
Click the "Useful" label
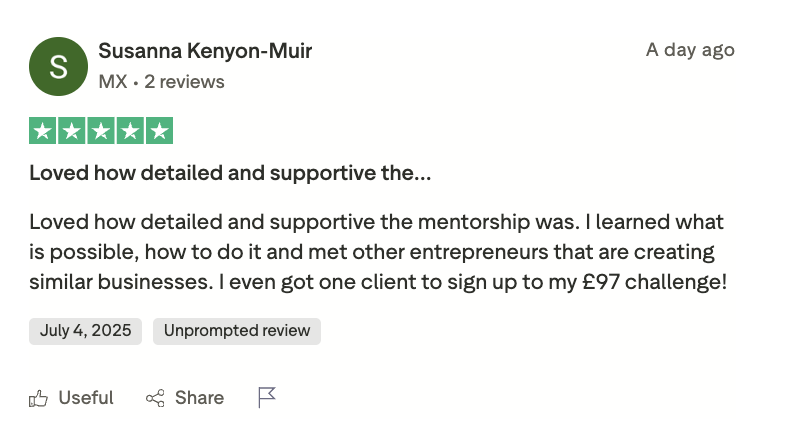pyautogui.click(x=86, y=398)
